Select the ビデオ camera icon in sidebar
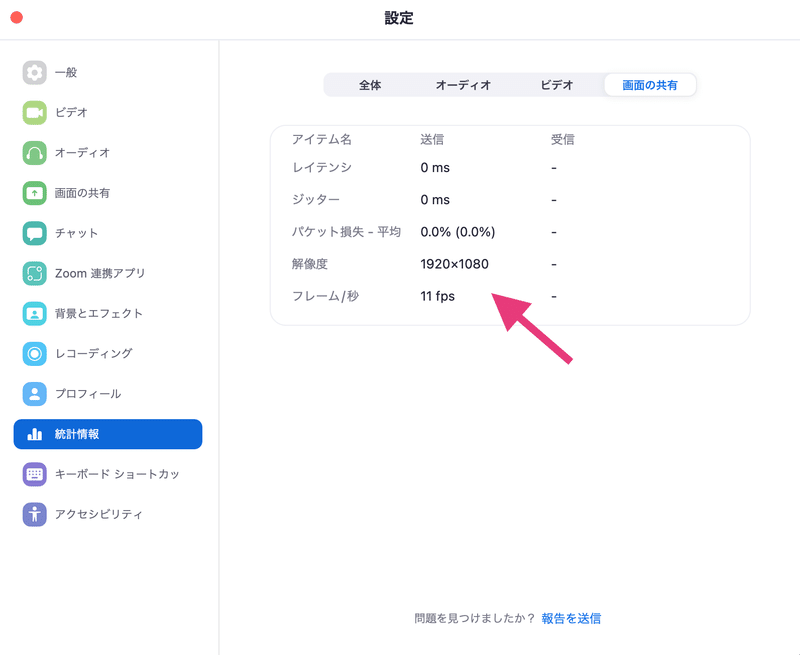Viewport: 800px width, 655px height. (x=34, y=113)
